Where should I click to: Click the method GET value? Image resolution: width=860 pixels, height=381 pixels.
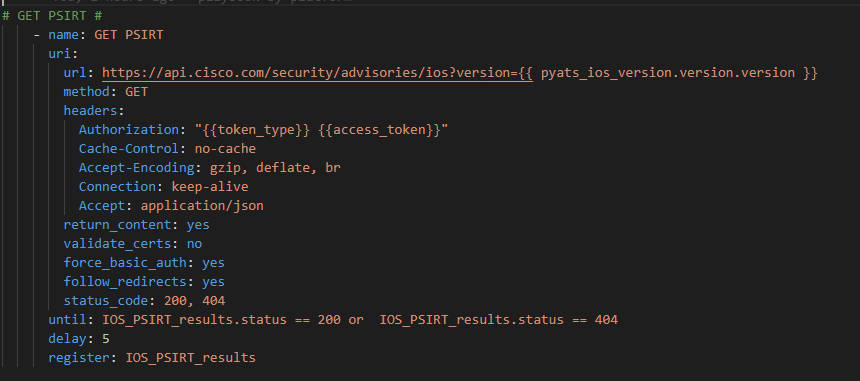(x=137, y=92)
